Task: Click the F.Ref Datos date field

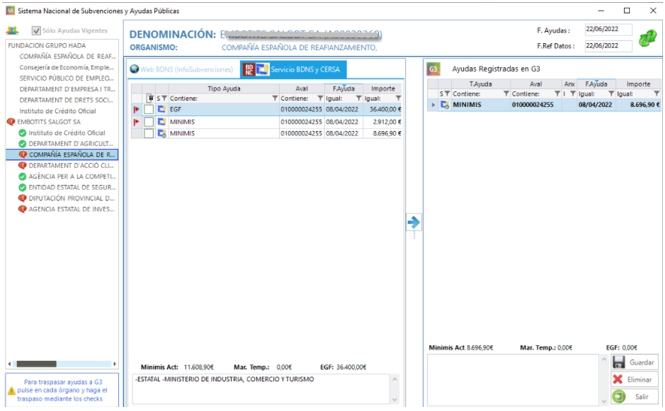Action: tap(608, 45)
